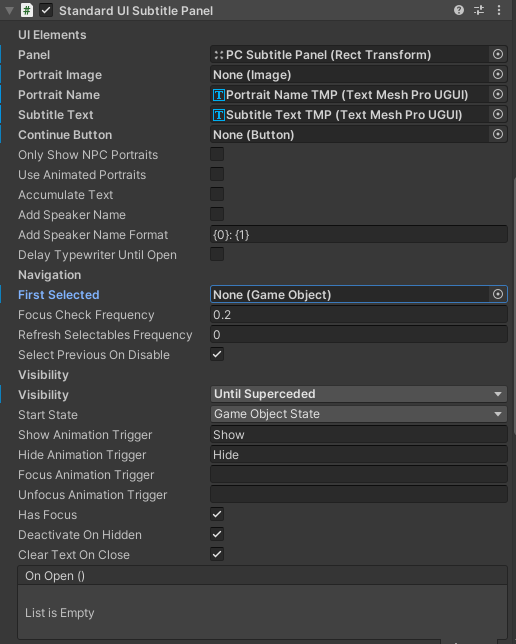This screenshot has height=644, width=516.
Task: Open Start State dropdown set to Game Object State
Action: pos(359,414)
